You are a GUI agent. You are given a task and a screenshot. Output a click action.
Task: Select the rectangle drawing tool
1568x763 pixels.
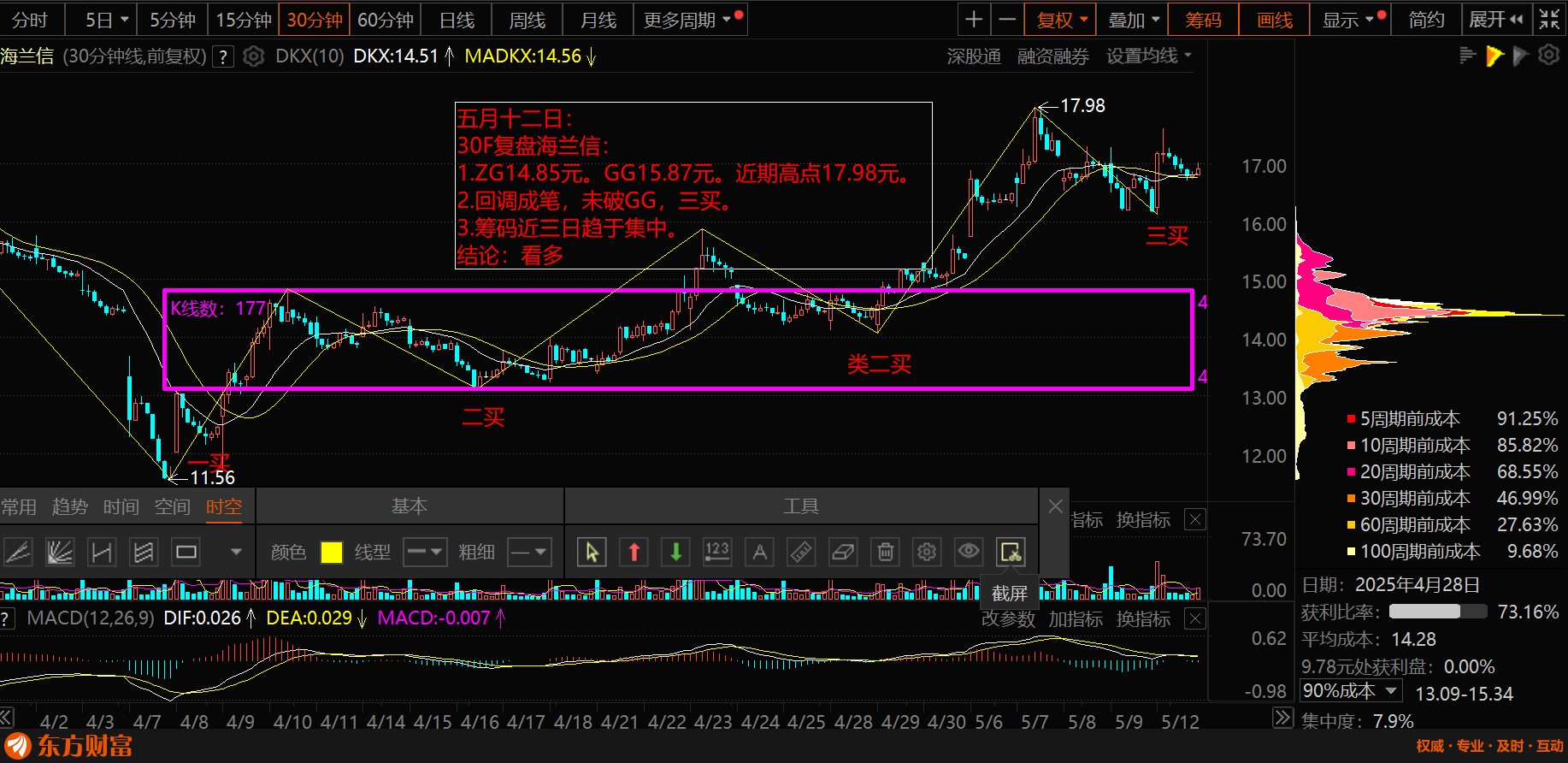(x=186, y=552)
